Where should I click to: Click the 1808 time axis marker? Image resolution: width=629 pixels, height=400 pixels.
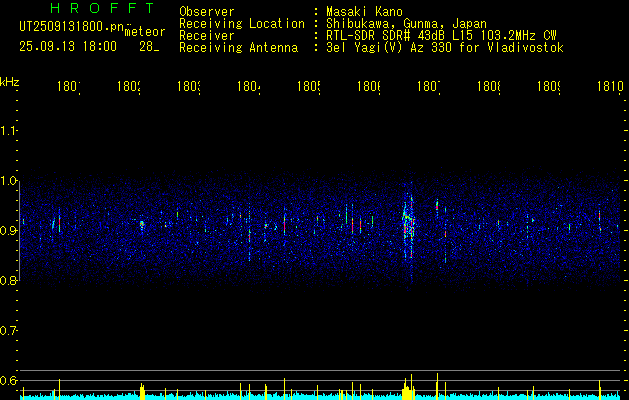(489, 86)
